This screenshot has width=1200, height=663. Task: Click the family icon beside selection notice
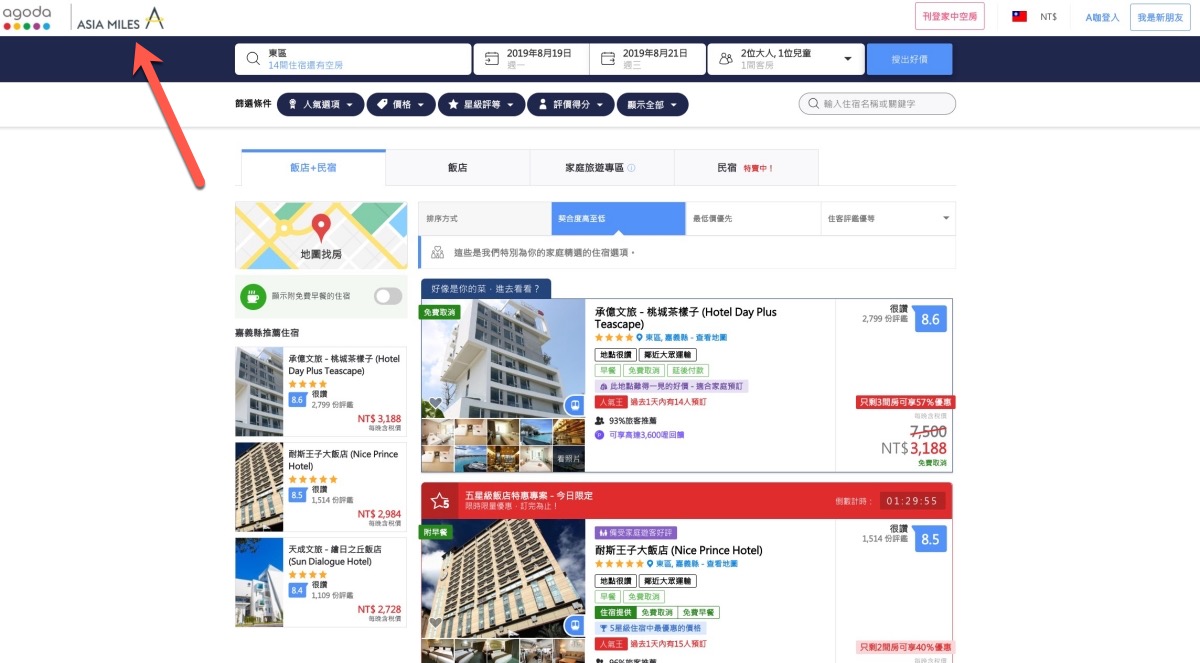(438, 253)
